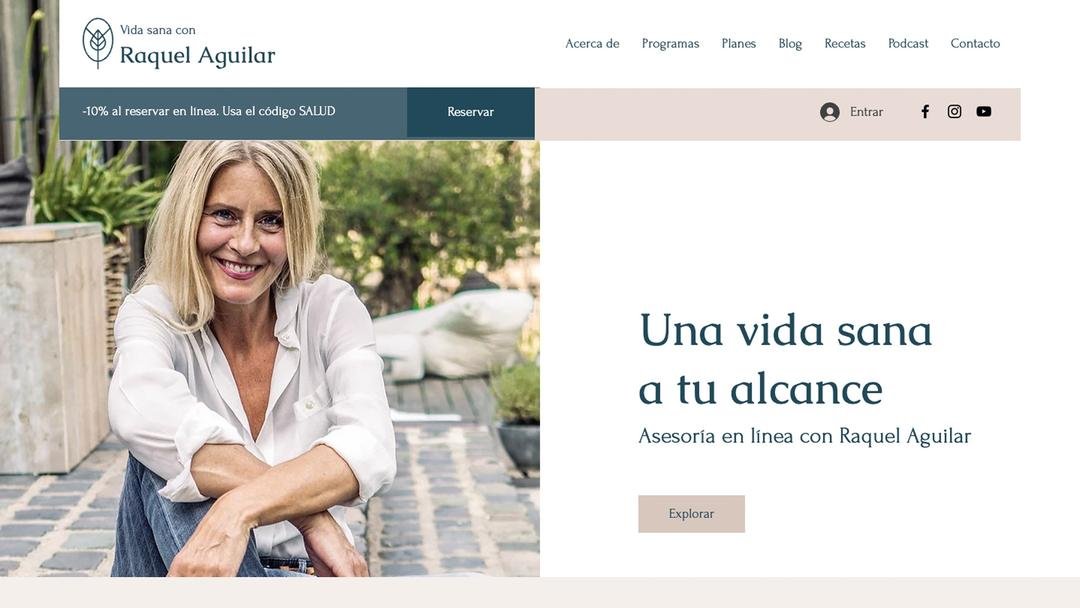This screenshot has height=608, width=1080.
Task: Open the Facebook social icon
Action: point(925,112)
